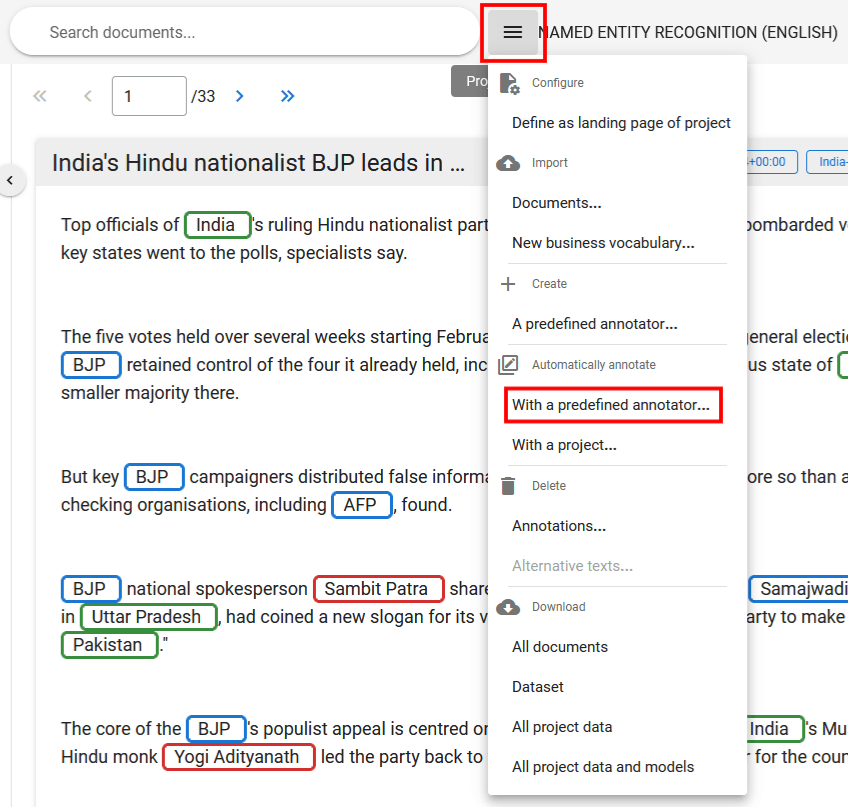The image size is (848, 807).
Task: Delete 'Annotations...' menu entry
Action: [558, 526]
